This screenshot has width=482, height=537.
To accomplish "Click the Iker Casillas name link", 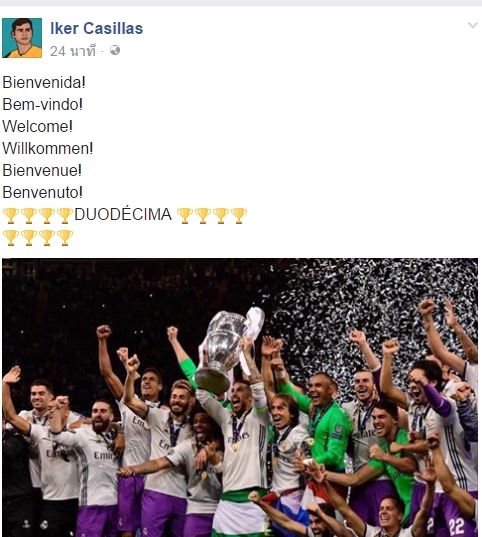I will (97, 28).
